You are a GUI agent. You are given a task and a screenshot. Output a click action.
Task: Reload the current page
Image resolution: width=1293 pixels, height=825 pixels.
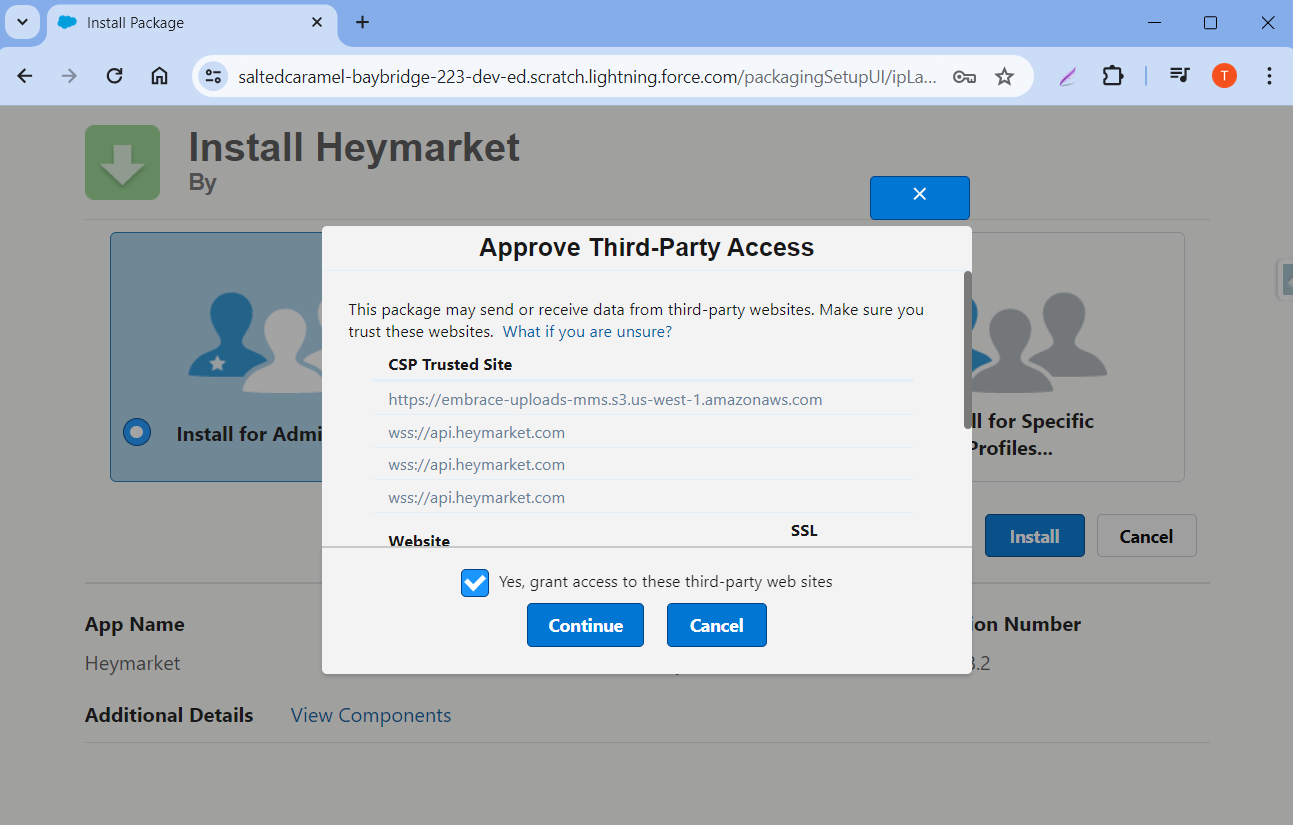click(114, 76)
